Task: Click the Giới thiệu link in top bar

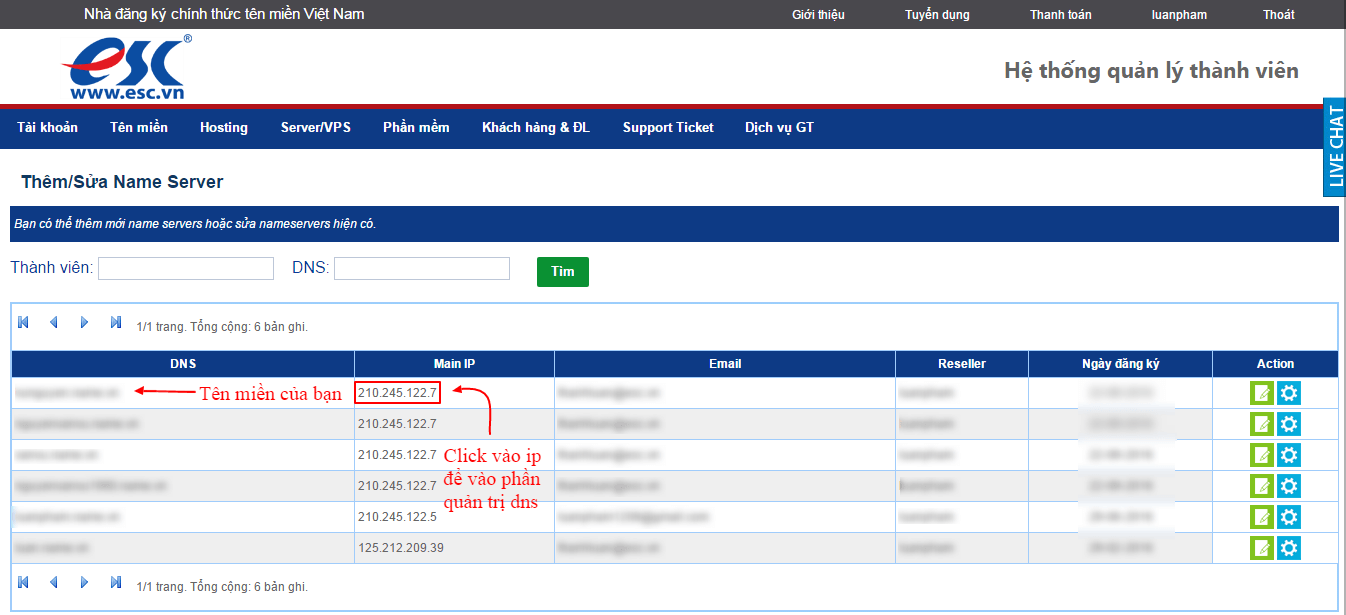Action: (818, 15)
